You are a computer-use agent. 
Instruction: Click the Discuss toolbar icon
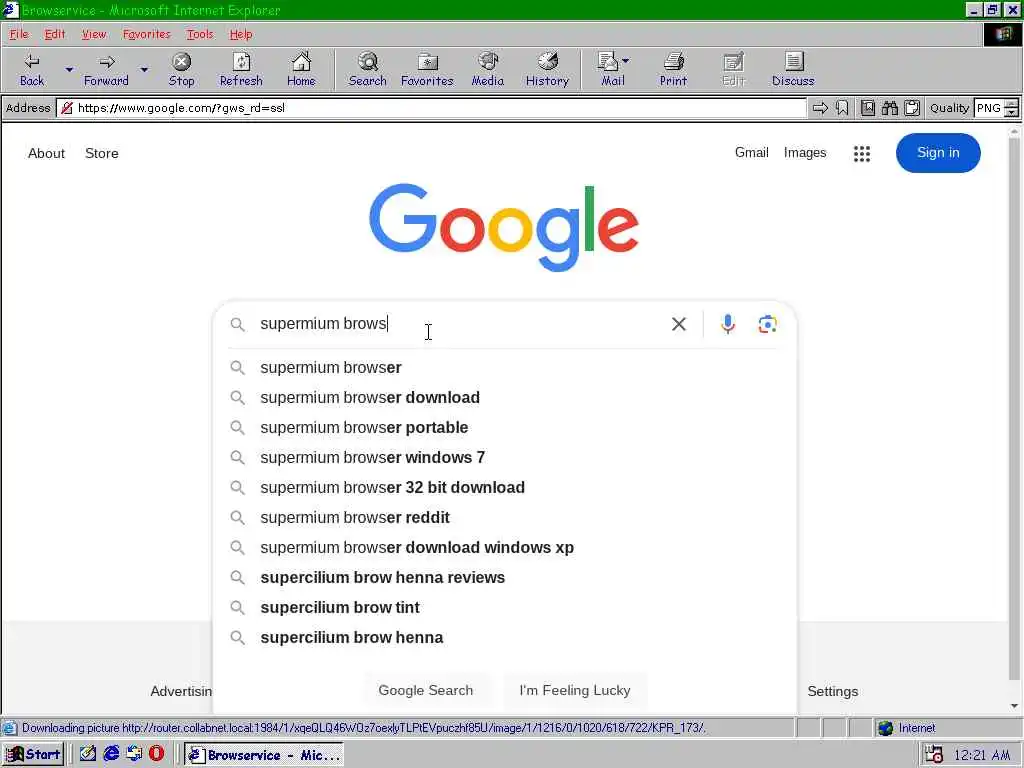[x=793, y=69]
